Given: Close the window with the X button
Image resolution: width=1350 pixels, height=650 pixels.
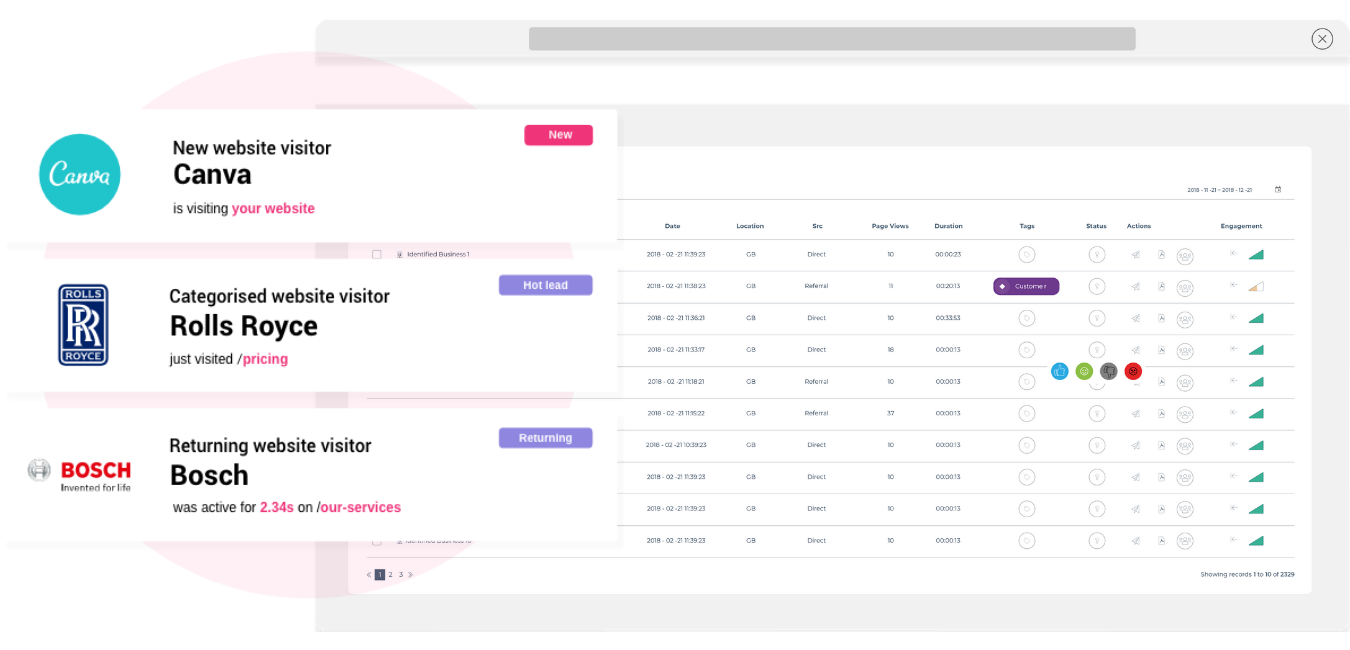Looking at the screenshot, I should 1322,39.
